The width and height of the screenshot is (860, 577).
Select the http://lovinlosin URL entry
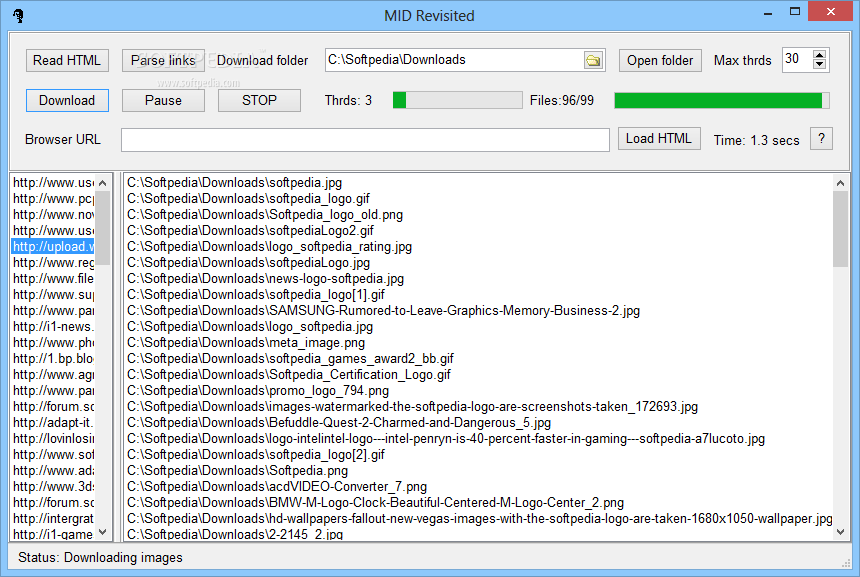(x=53, y=439)
